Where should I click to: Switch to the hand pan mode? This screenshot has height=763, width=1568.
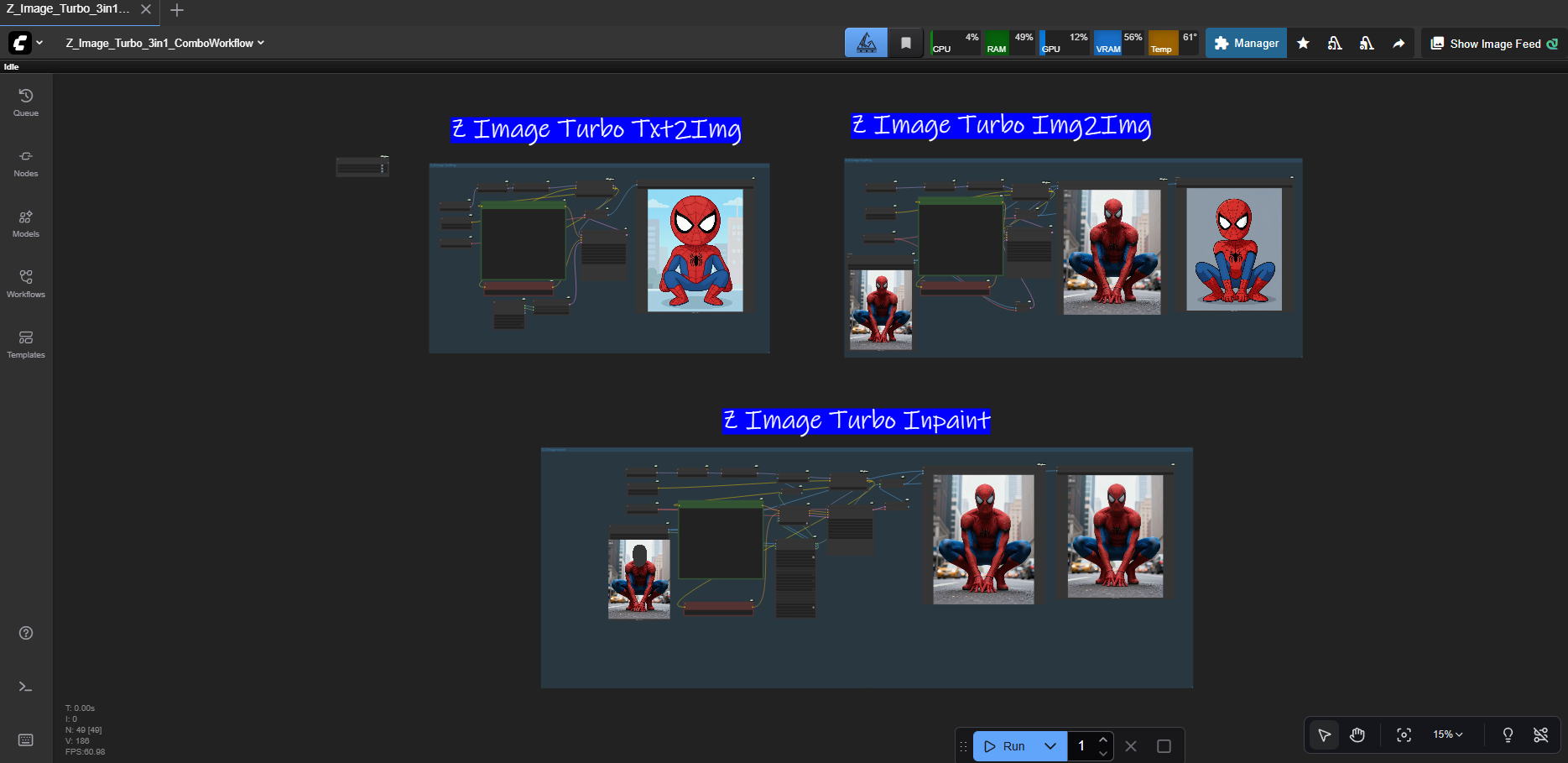[x=1357, y=735]
